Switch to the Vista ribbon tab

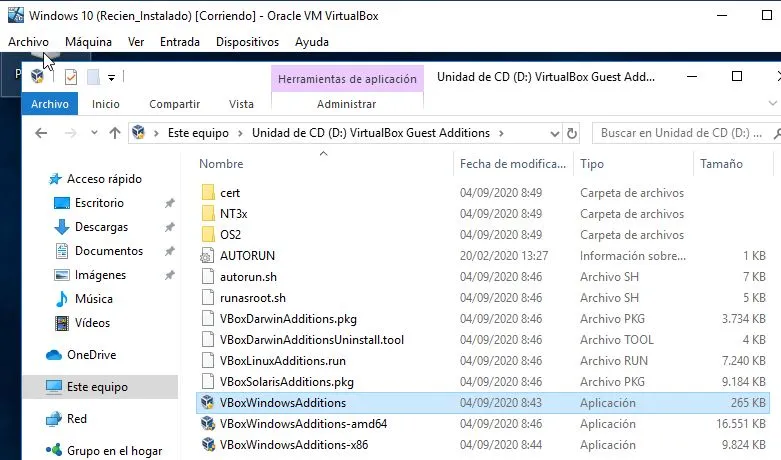click(x=241, y=104)
